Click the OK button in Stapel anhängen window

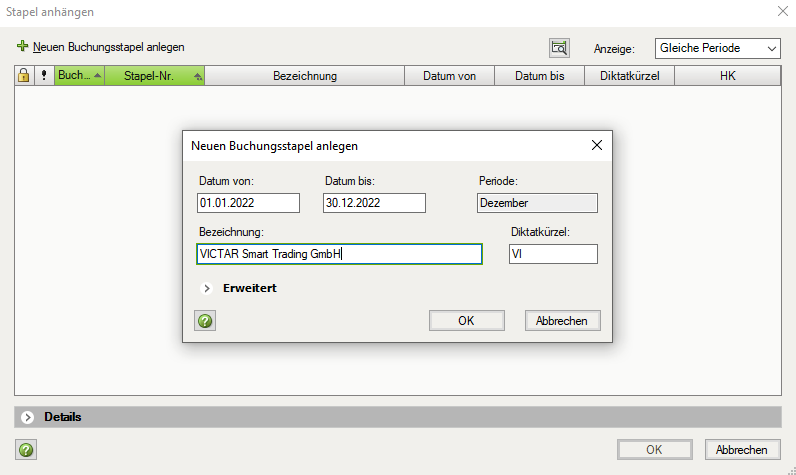click(655, 450)
